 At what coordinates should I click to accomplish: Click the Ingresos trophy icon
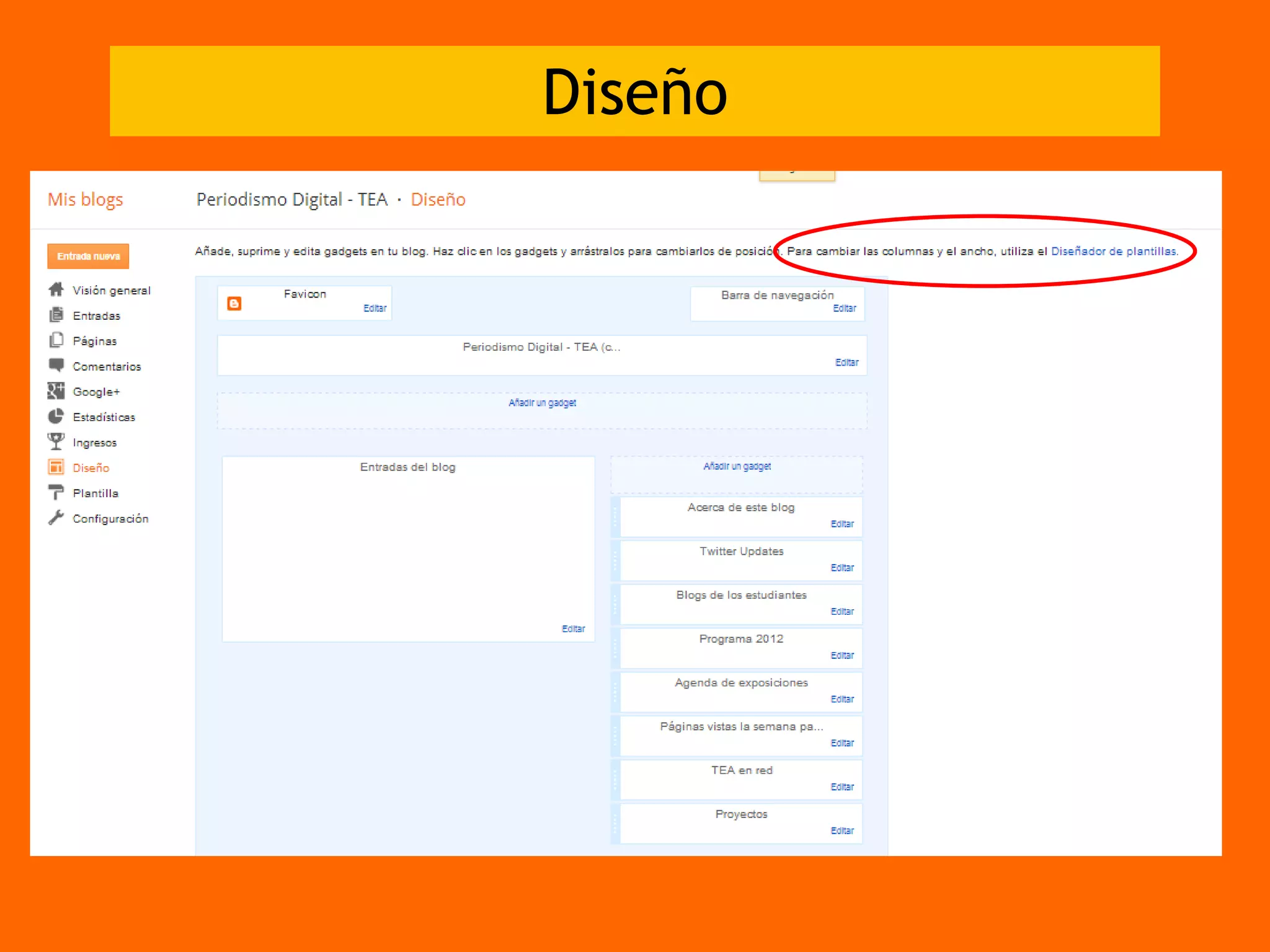pos(56,441)
